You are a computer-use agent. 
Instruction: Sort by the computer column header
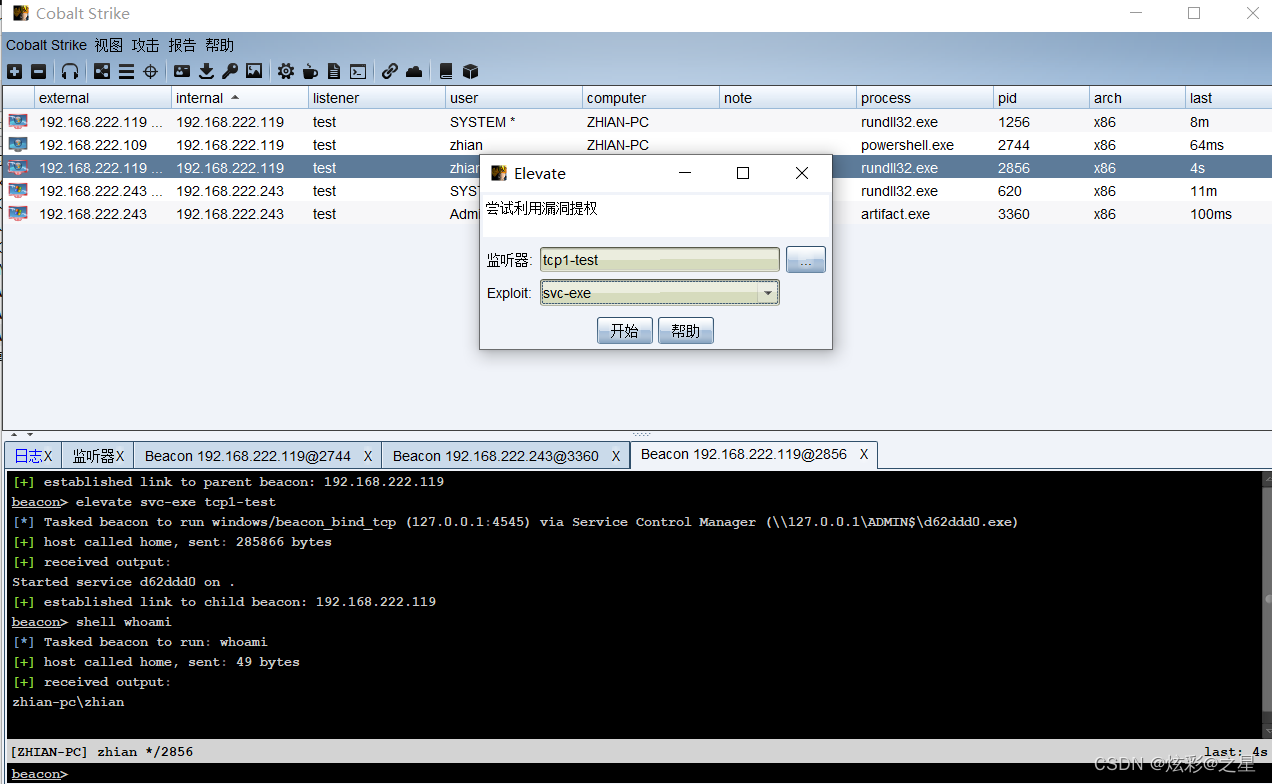(x=651, y=98)
